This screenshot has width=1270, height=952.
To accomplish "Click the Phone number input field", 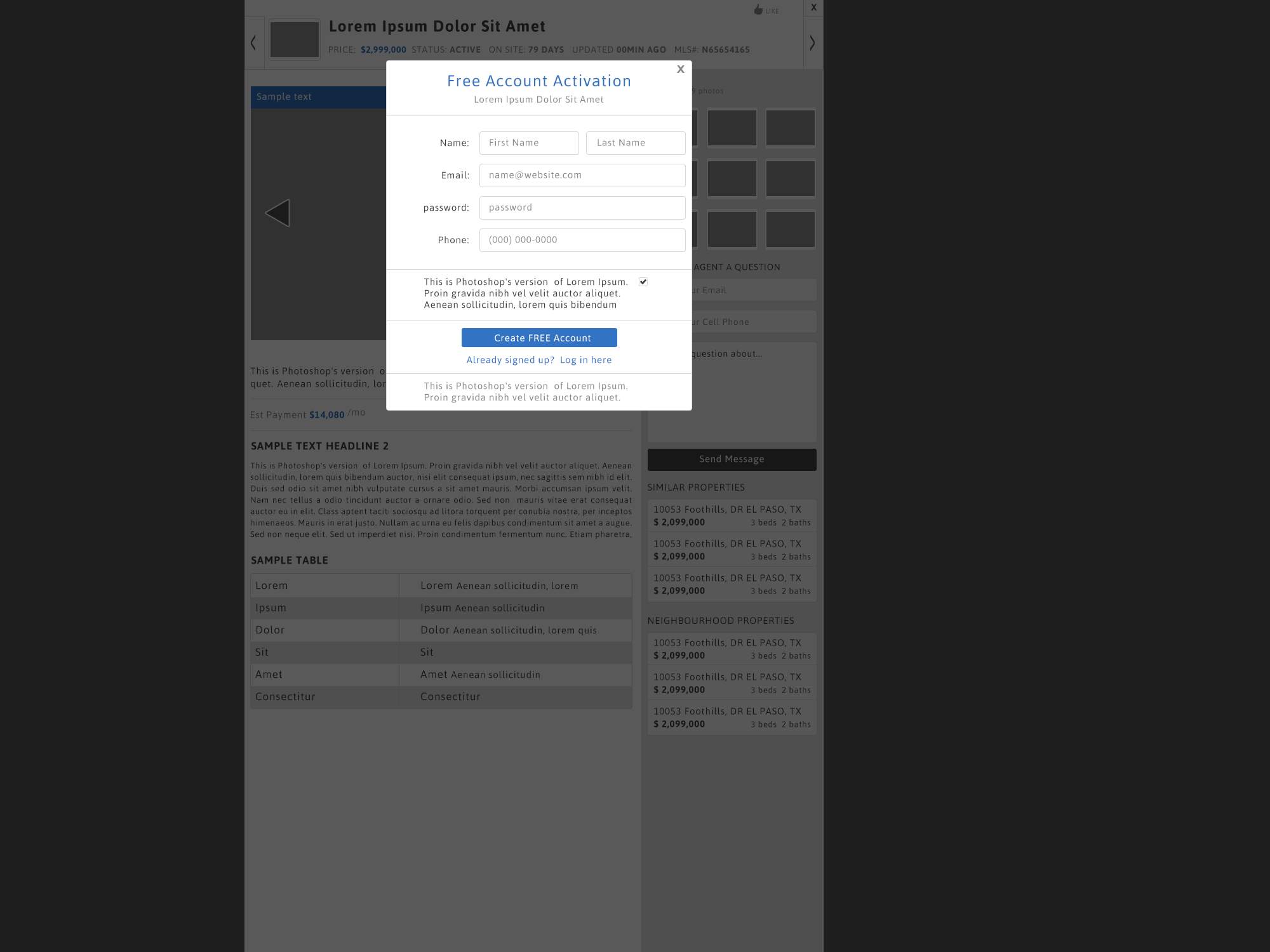I will 582,240.
